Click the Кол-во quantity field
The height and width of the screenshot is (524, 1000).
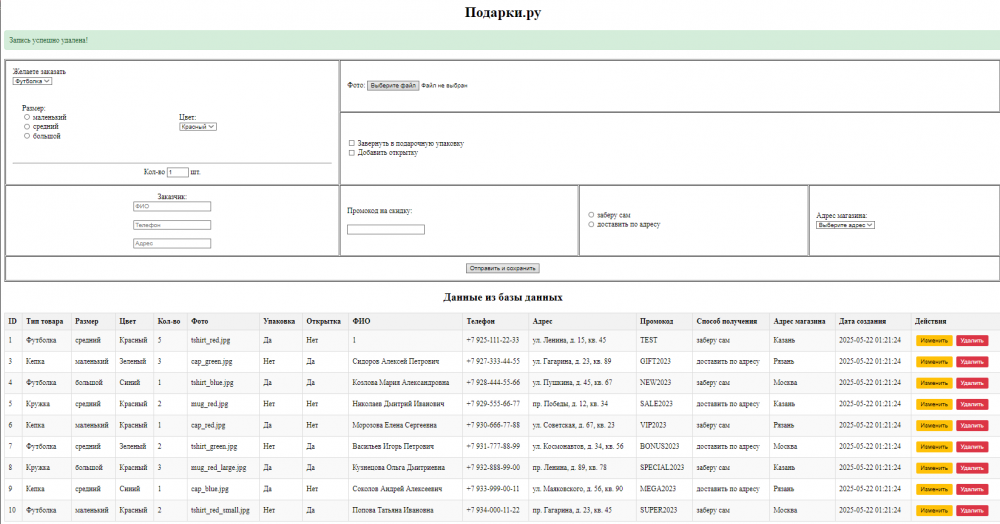pyautogui.click(x=178, y=172)
